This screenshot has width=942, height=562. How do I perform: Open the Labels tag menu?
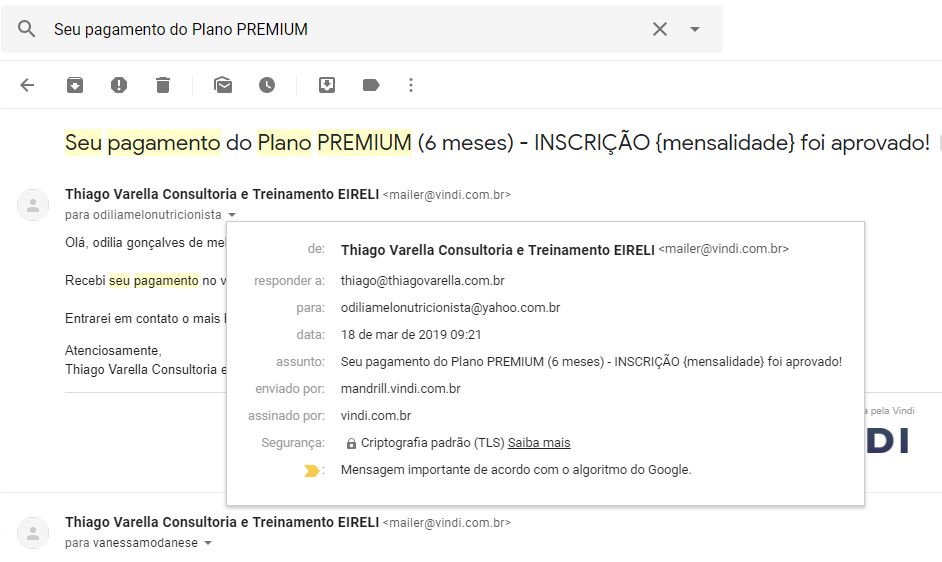tap(371, 85)
